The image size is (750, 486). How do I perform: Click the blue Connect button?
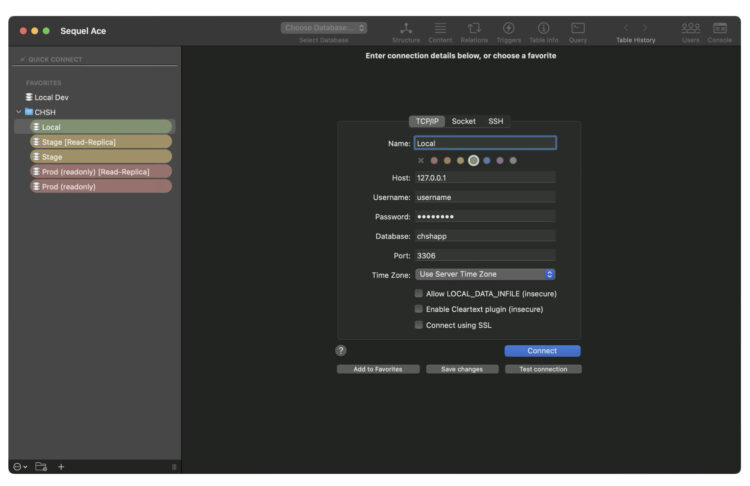(542, 351)
